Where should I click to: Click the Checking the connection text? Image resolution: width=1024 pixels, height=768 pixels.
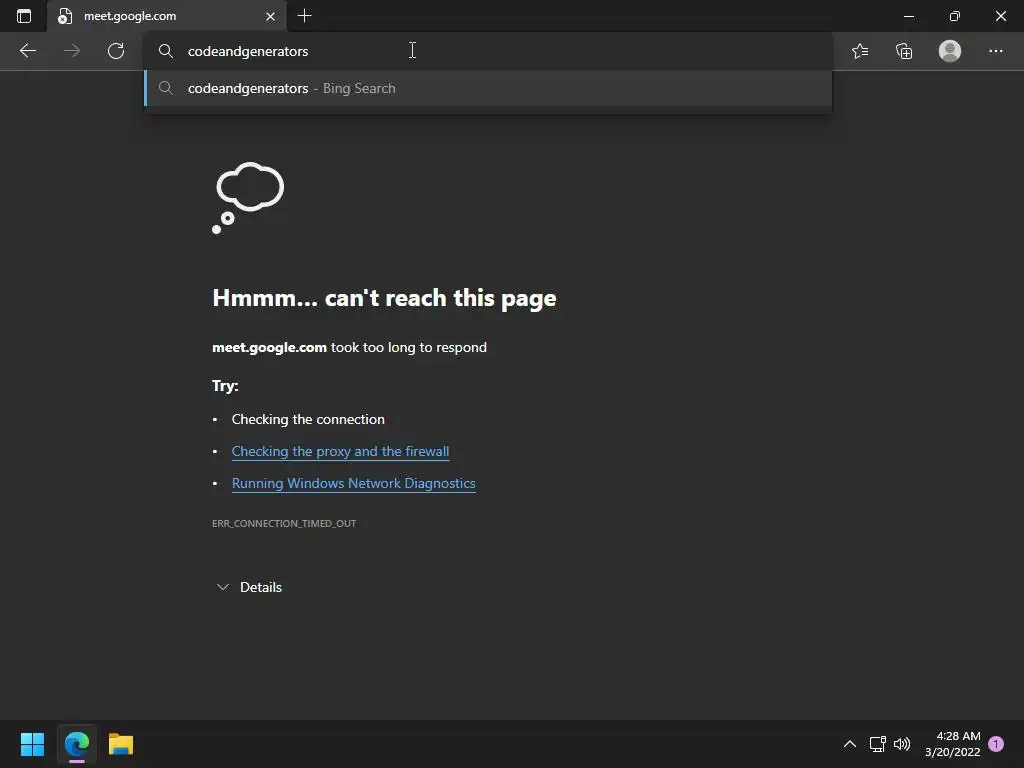pyautogui.click(x=308, y=419)
